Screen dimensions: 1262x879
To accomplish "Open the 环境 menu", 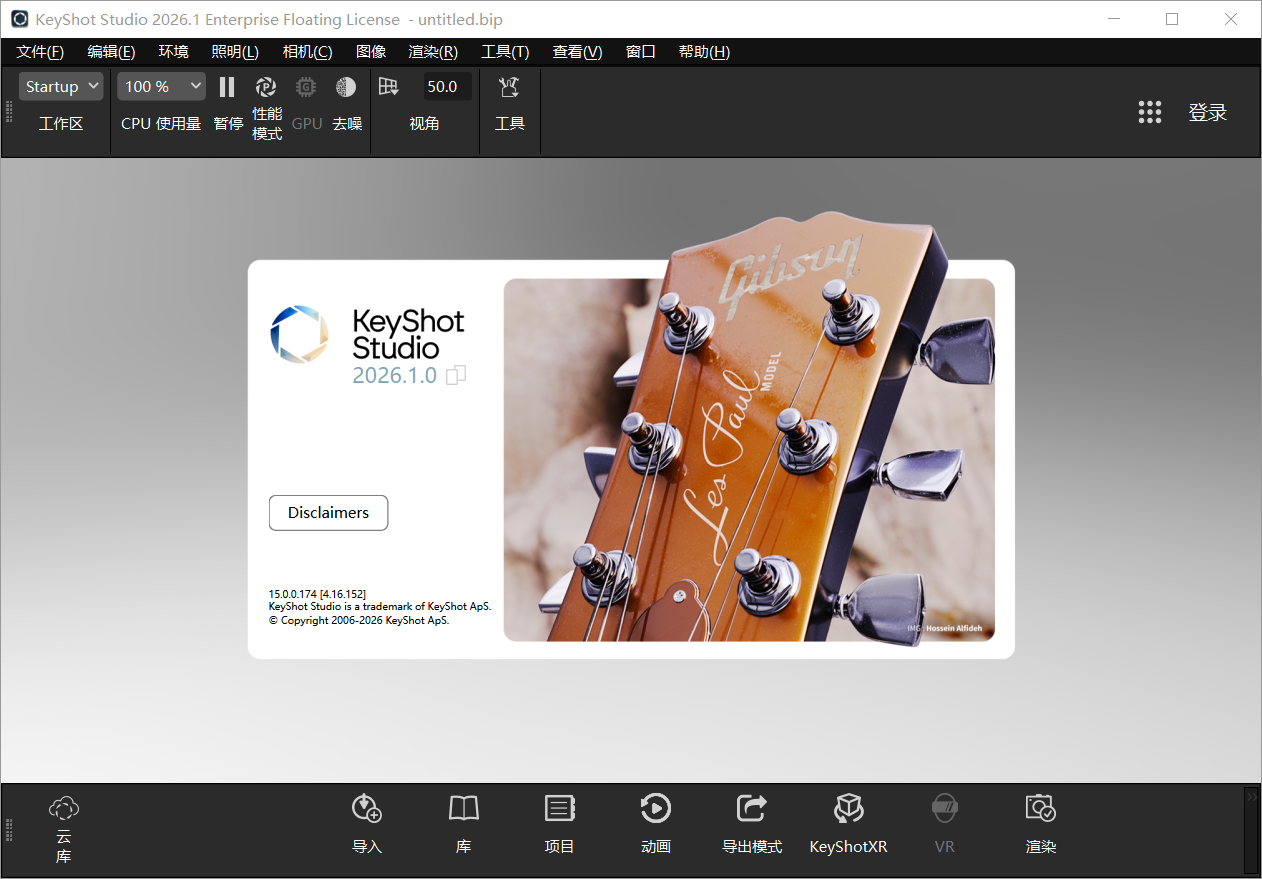I will [174, 52].
